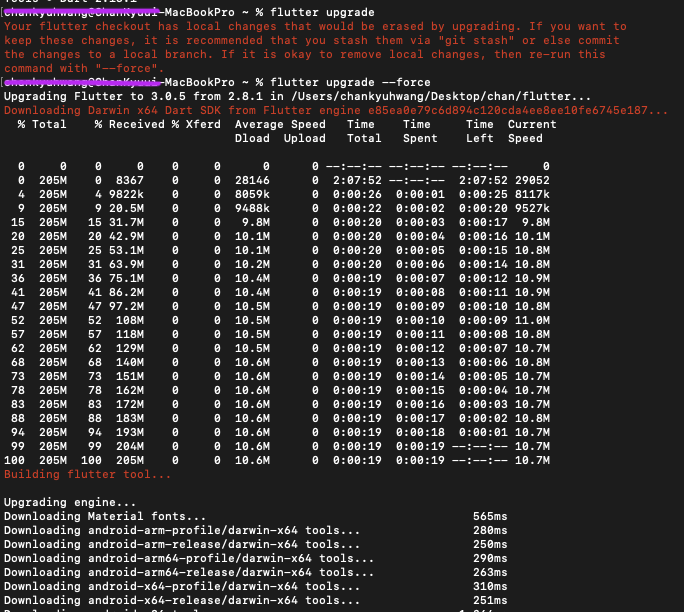Click the 'Downloading android-arm64-profile/darwin-x64 tools...' line

click(x=189, y=558)
